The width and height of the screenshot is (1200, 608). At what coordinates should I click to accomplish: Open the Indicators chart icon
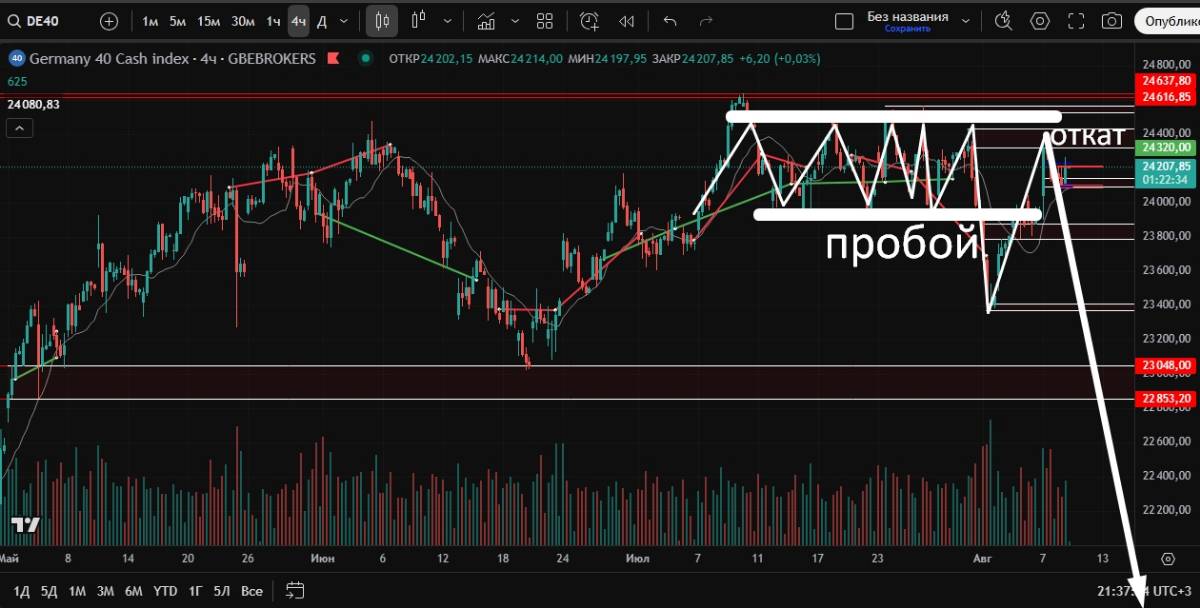tap(487, 21)
